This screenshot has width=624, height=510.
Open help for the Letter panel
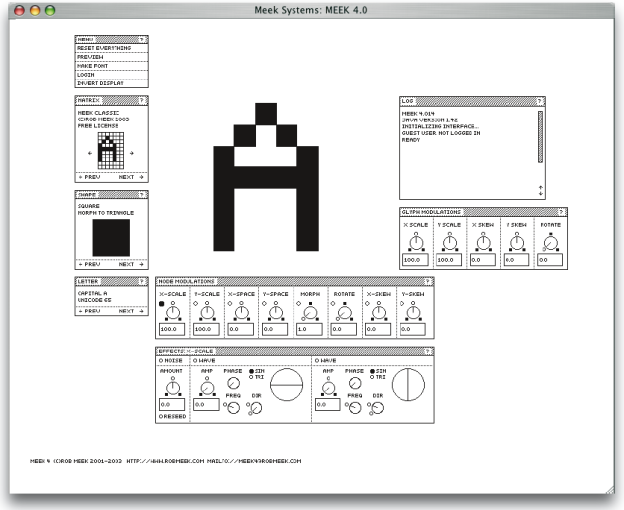pyautogui.click(x=141, y=281)
